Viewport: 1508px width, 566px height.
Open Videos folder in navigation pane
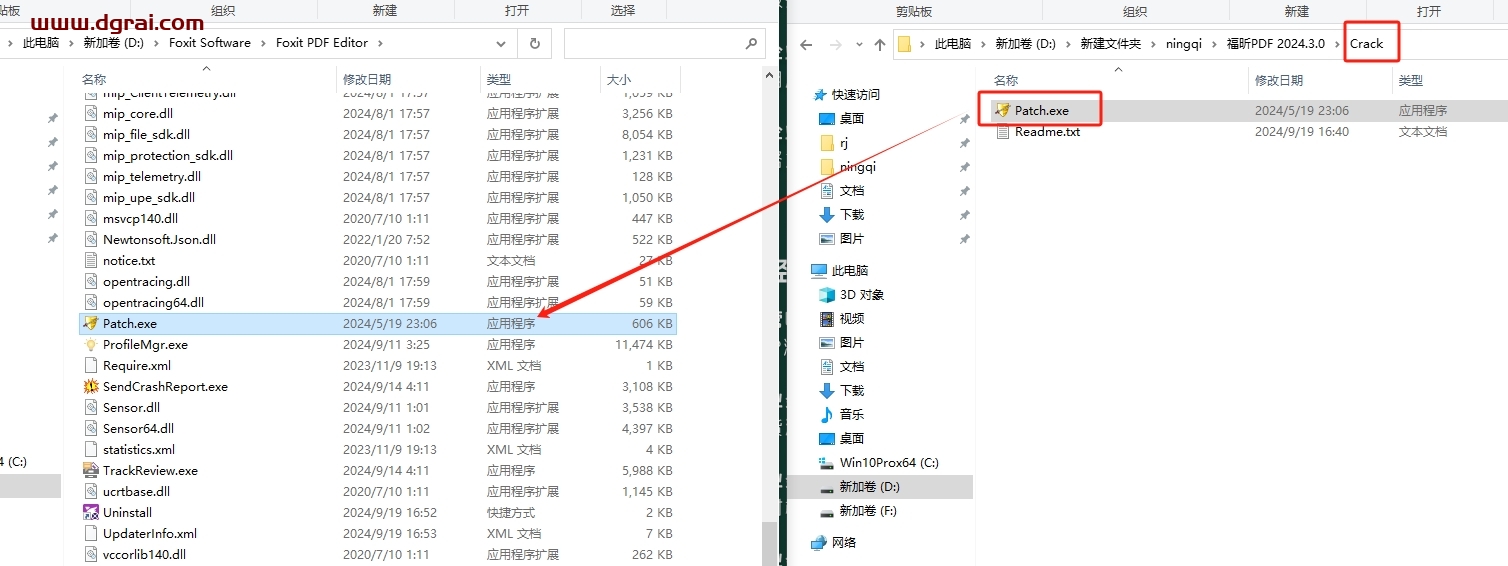841,318
